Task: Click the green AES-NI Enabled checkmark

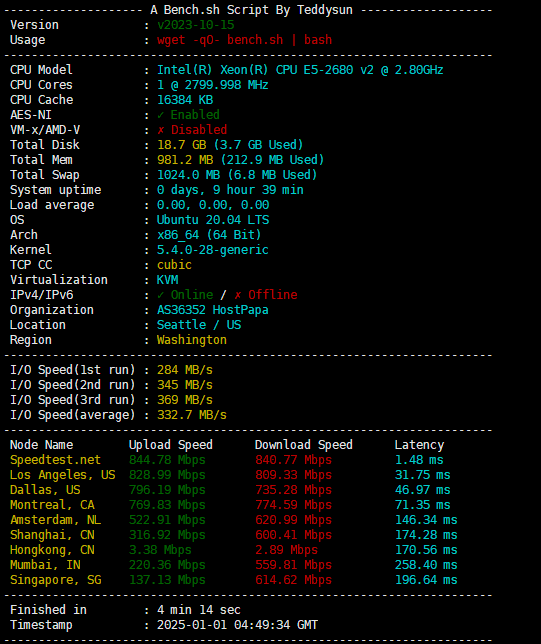Action: coord(161,115)
